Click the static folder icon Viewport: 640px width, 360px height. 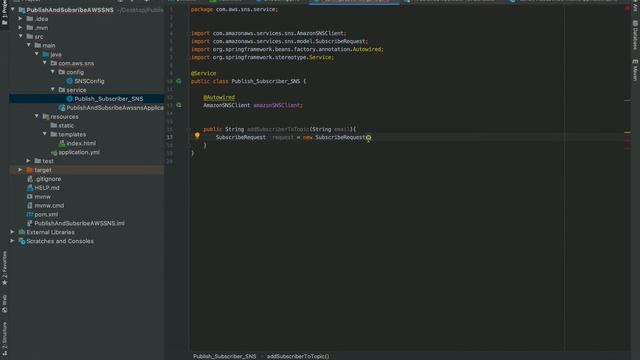(x=54, y=125)
